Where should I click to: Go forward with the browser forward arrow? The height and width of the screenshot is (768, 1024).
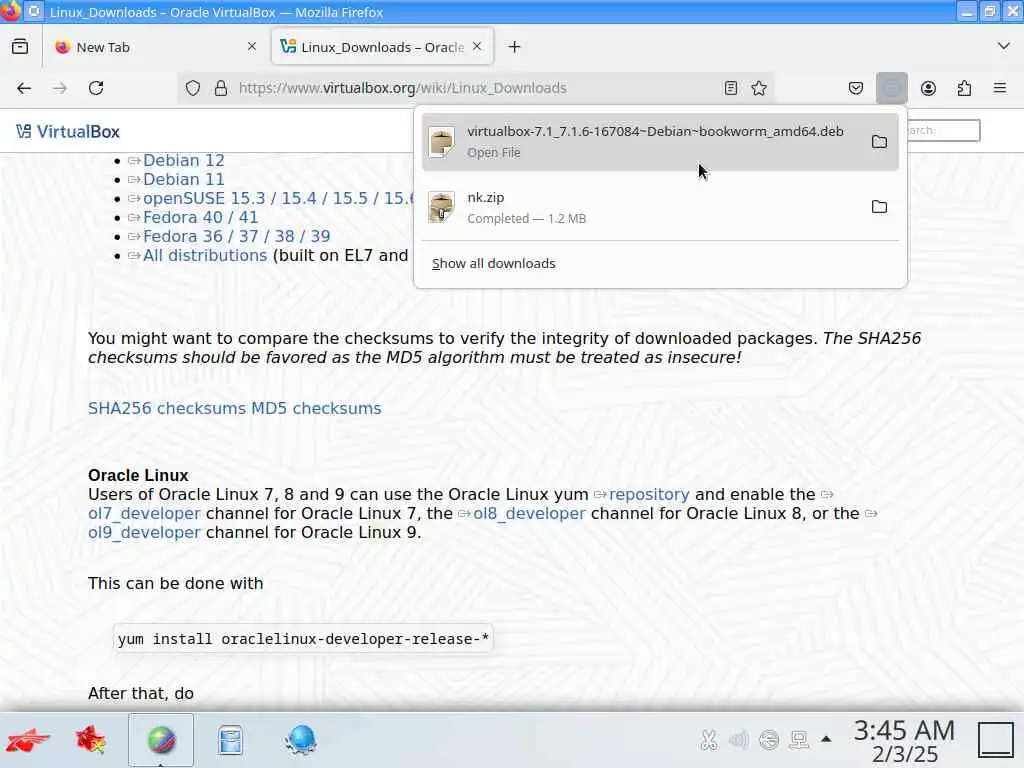point(60,88)
